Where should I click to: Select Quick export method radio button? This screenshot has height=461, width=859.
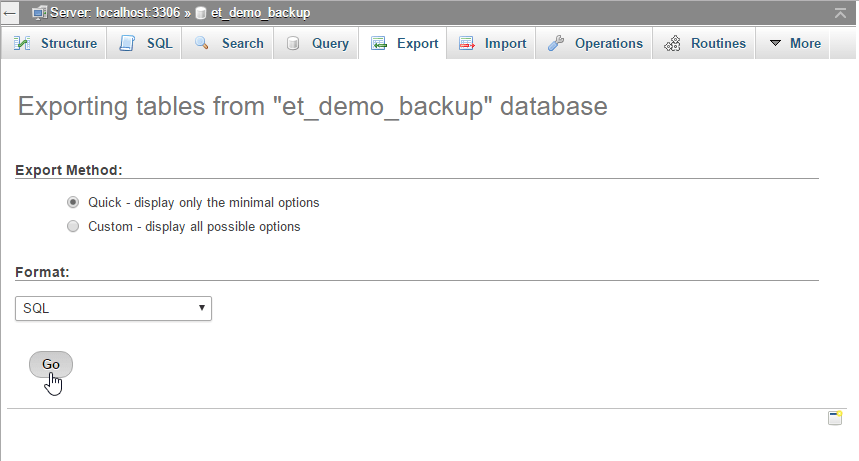(x=73, y=202)
